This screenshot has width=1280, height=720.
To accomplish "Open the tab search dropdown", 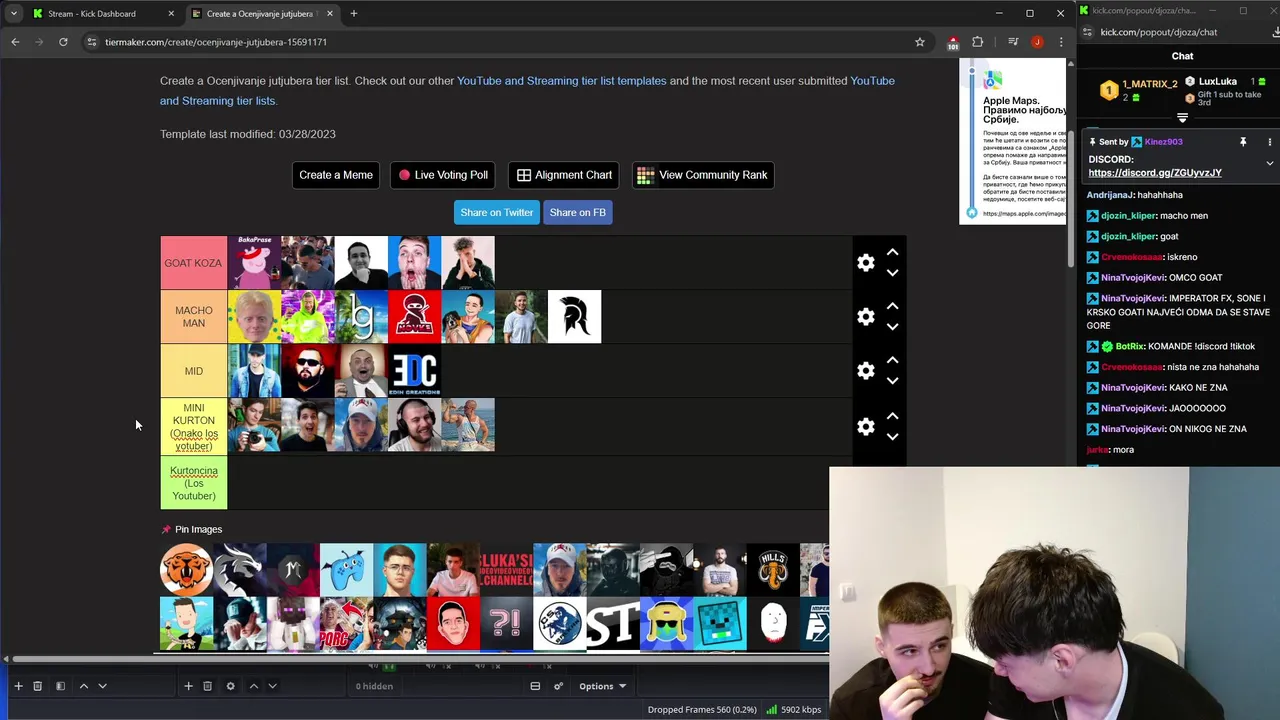I will pyautogui.click(x=13, y=14).
